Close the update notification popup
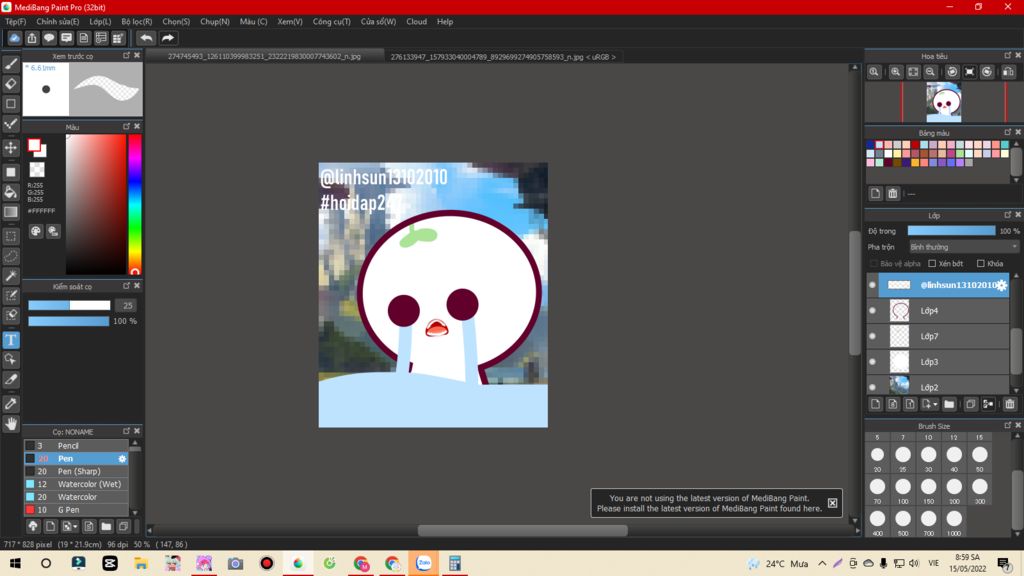1024x576 pixels. [x=832, y=503]
